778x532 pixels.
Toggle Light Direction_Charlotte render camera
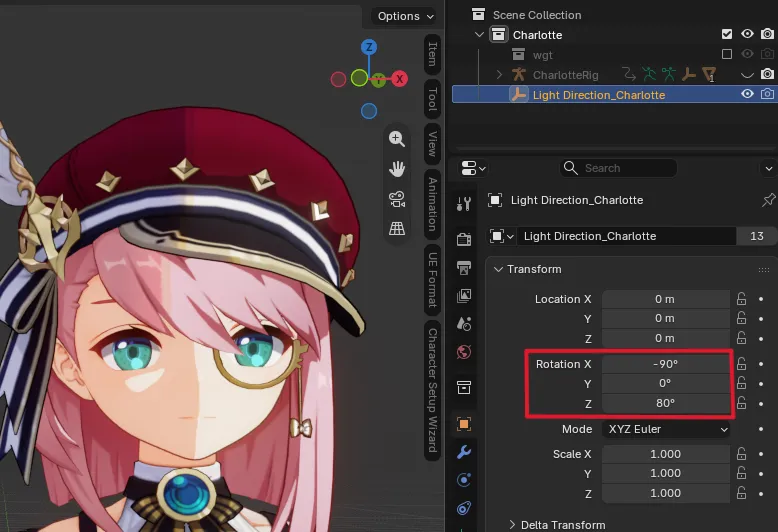(768, 94)
